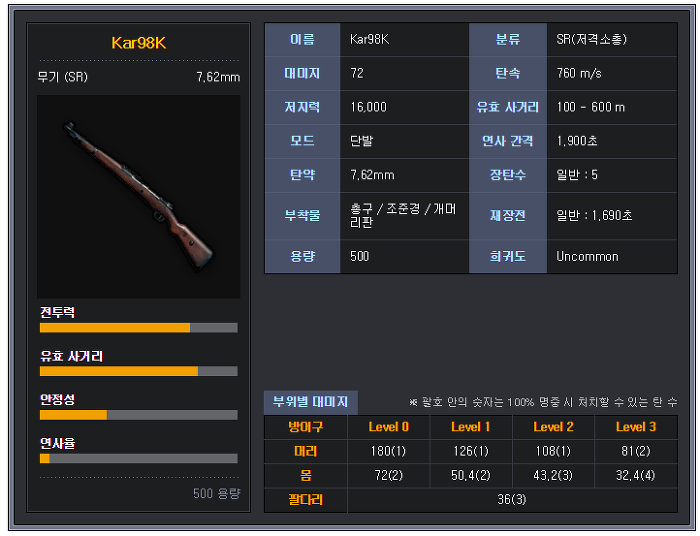Click the 유효 사거리 stat bar
The image size is (700, 536).
(138, 371)
